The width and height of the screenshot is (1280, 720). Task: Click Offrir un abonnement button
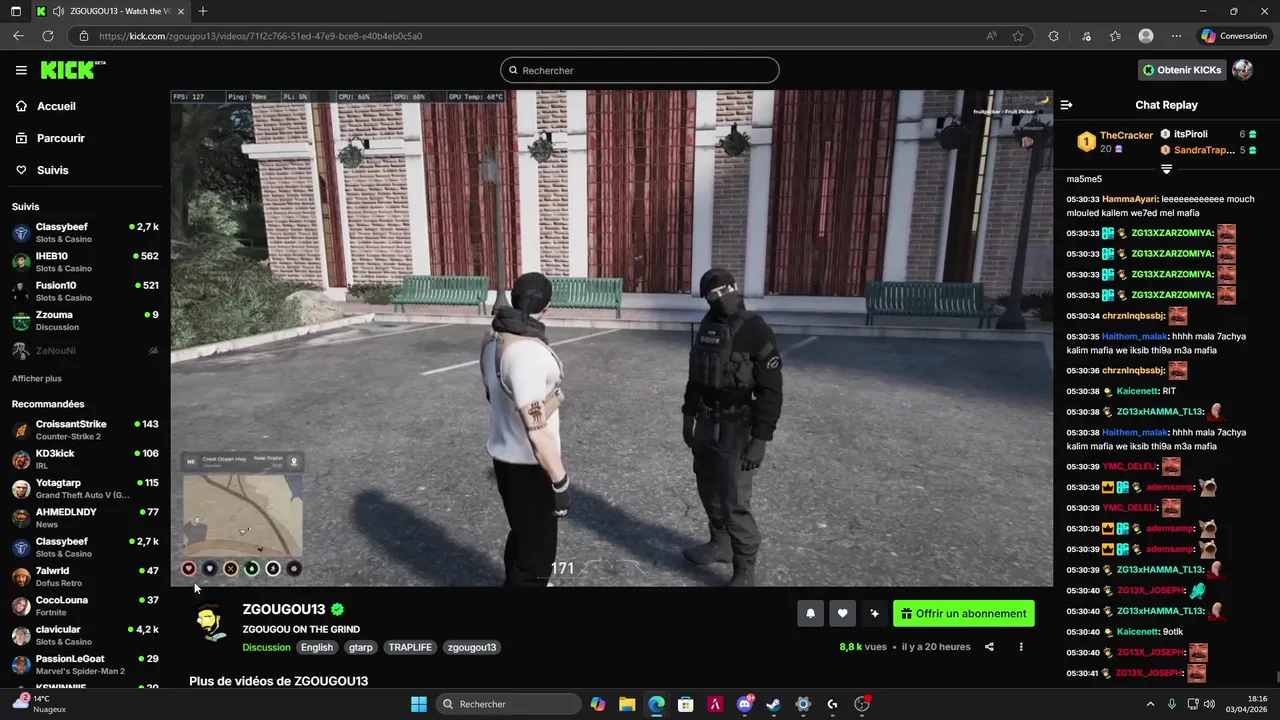[x=964, y=614]
